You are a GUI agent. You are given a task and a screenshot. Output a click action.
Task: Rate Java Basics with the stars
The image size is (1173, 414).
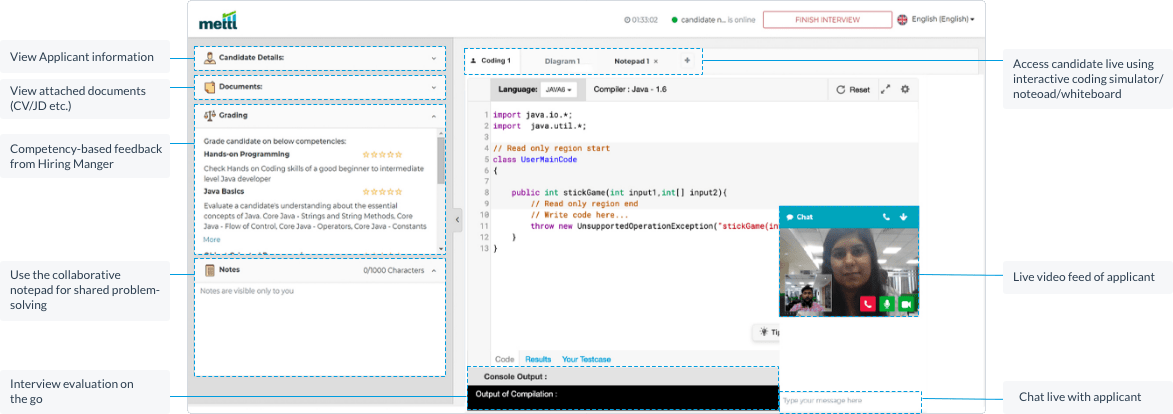tap(382, 192)
